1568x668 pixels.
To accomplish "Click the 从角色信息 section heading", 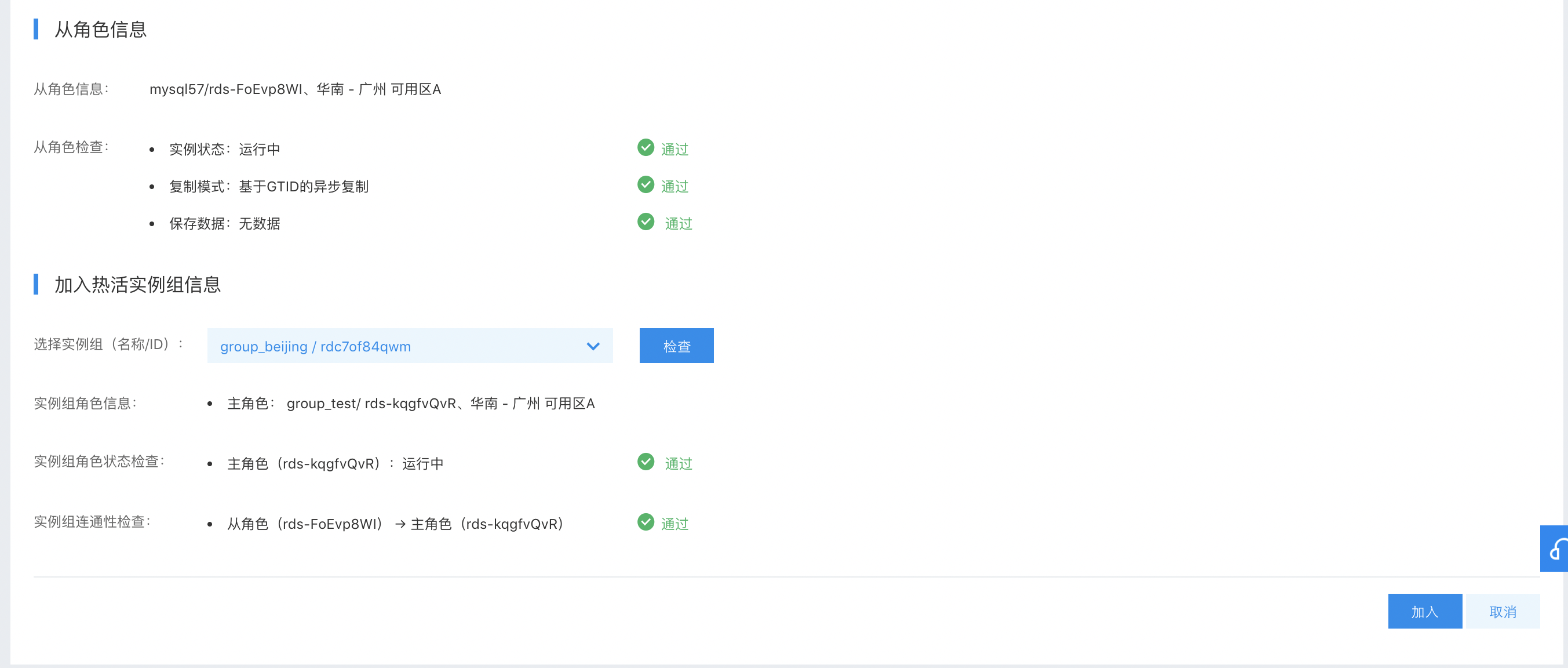I will 100,29.
